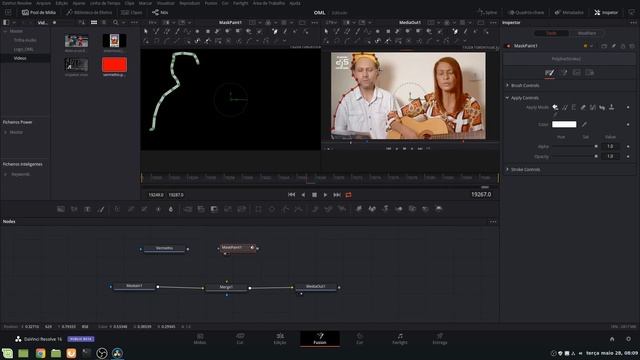The image size is (640, 360).
Task: Go to the Edição page
Action: [280, 338]
